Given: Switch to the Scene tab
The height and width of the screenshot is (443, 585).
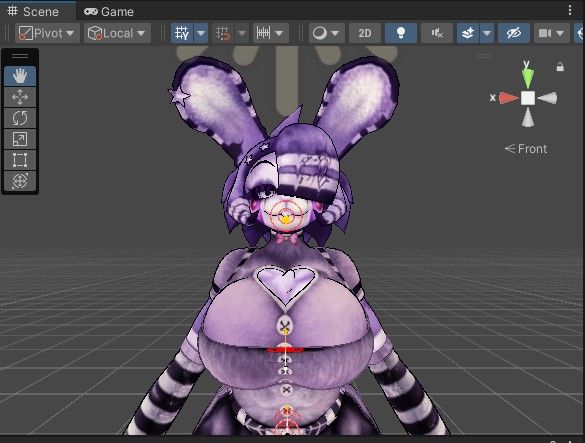Looking at the screenshot, I should pos(34,11).
